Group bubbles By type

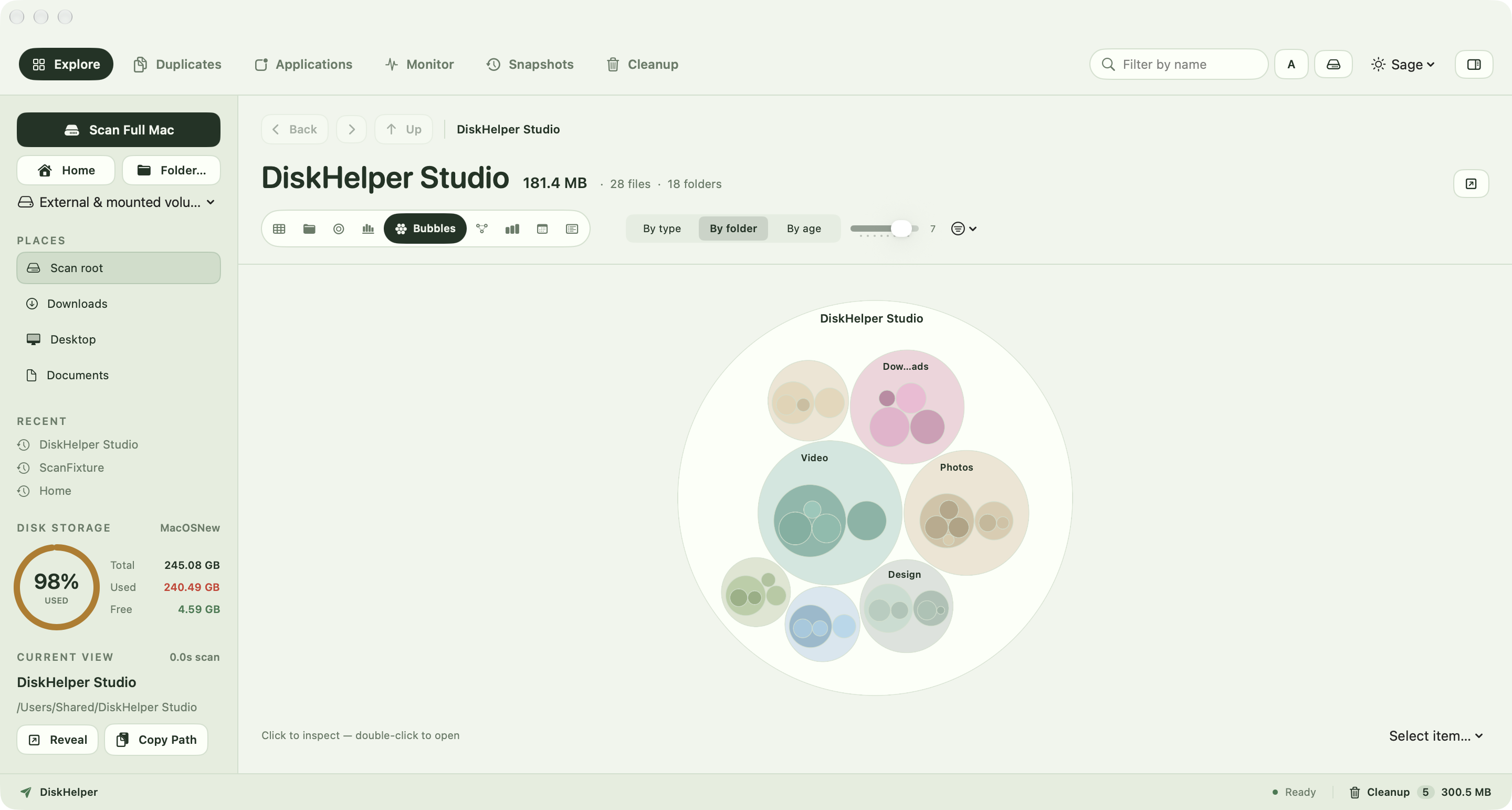[661, 229]
